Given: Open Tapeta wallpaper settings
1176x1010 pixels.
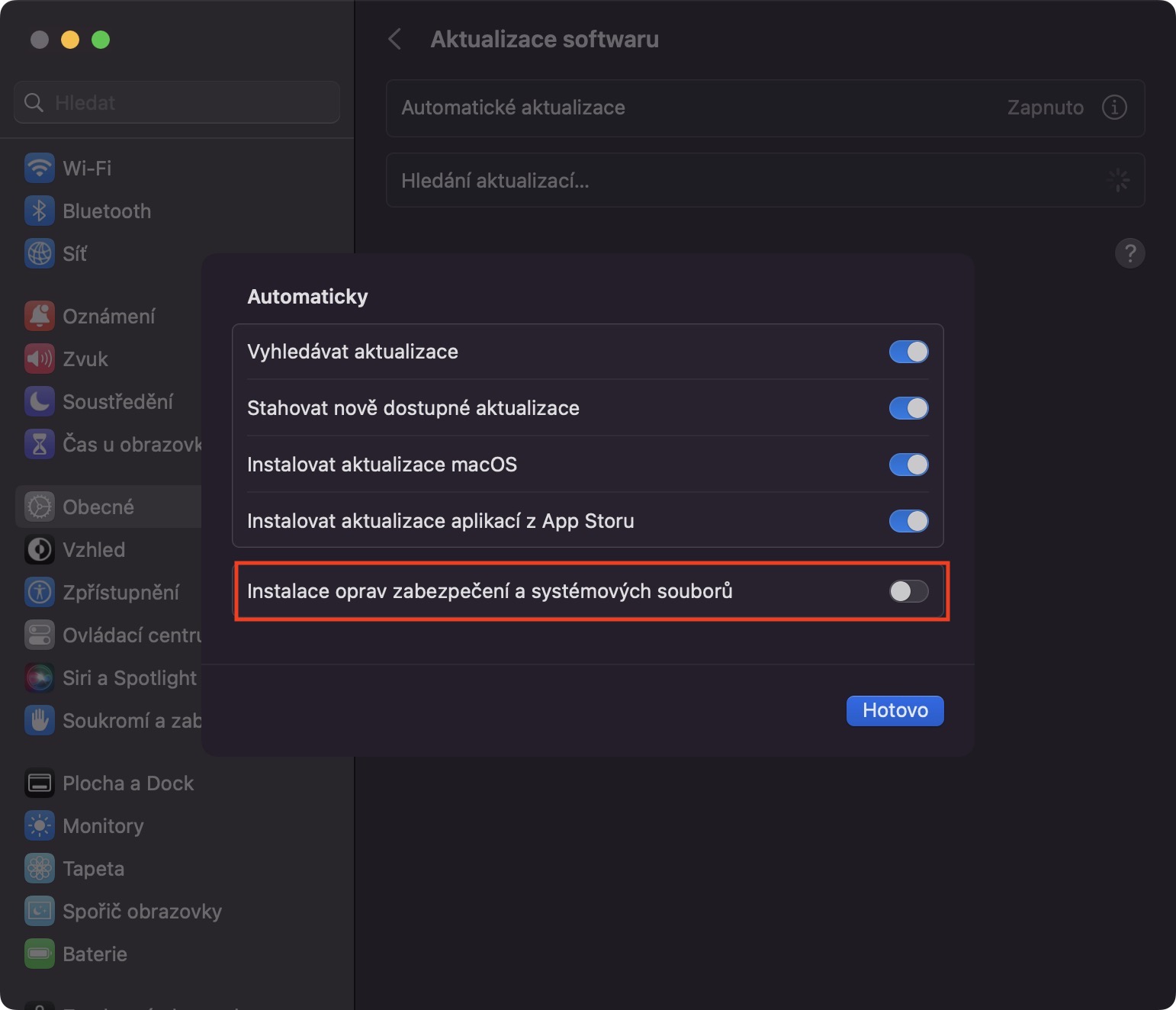Looking at the screenshot, I should click(x=93, y=869).
